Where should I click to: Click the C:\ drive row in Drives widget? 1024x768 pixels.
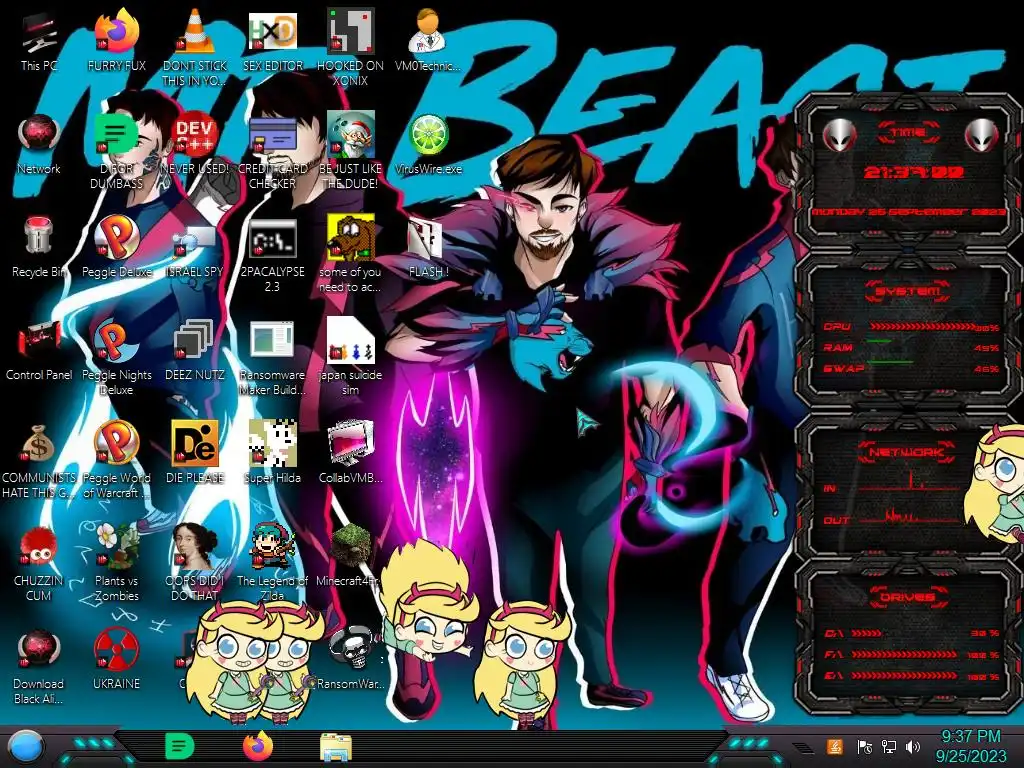(912, 633)
